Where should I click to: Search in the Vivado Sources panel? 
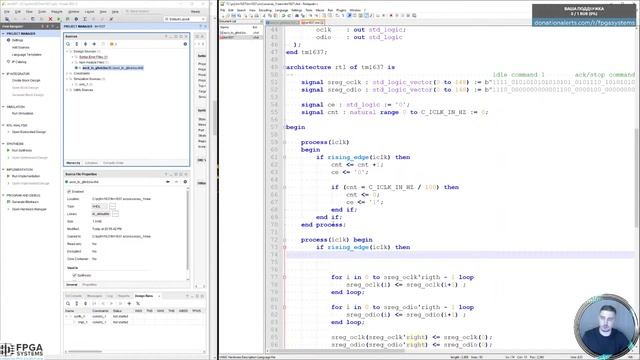(x=68, y=44)
